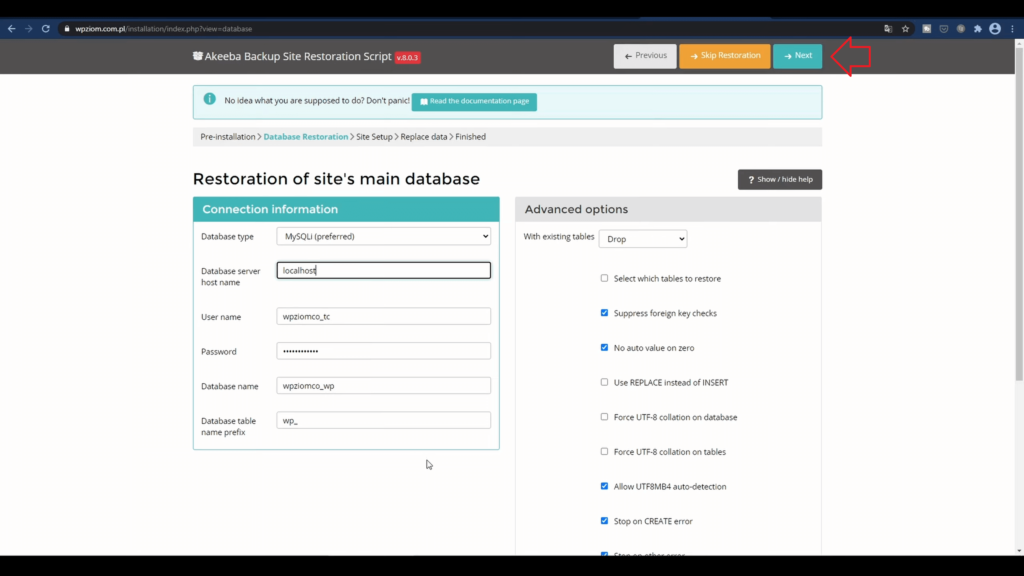The width and height of the screenshot is (1024, 576).
Task: Click the translate page icon in address bar
Action: pyautogui.click(x=888, y=29)
